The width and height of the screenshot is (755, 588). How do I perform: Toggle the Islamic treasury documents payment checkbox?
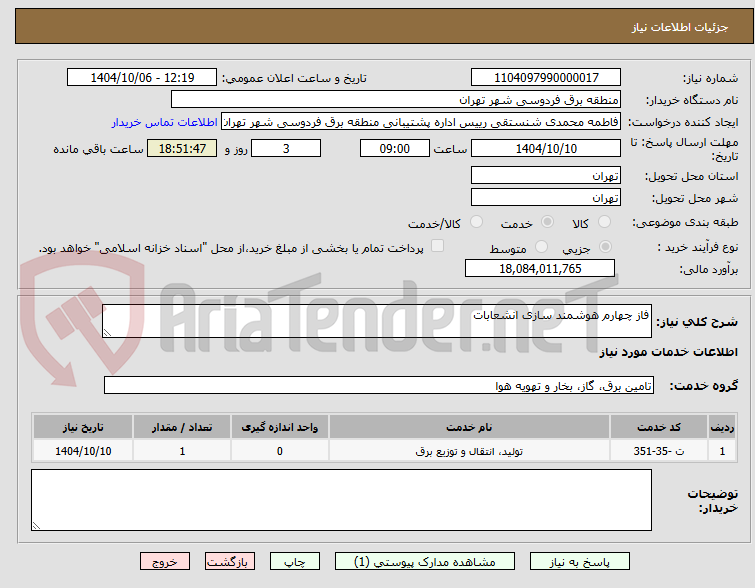[x=437, y=246]
